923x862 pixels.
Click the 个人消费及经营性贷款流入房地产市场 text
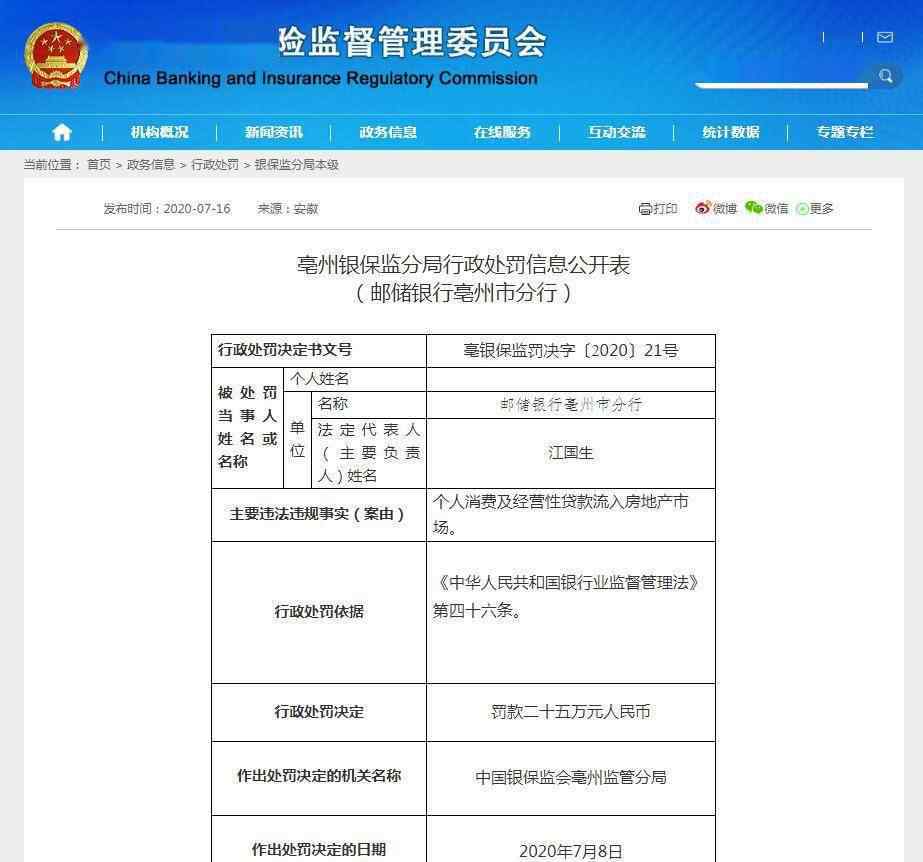[560, 514]
